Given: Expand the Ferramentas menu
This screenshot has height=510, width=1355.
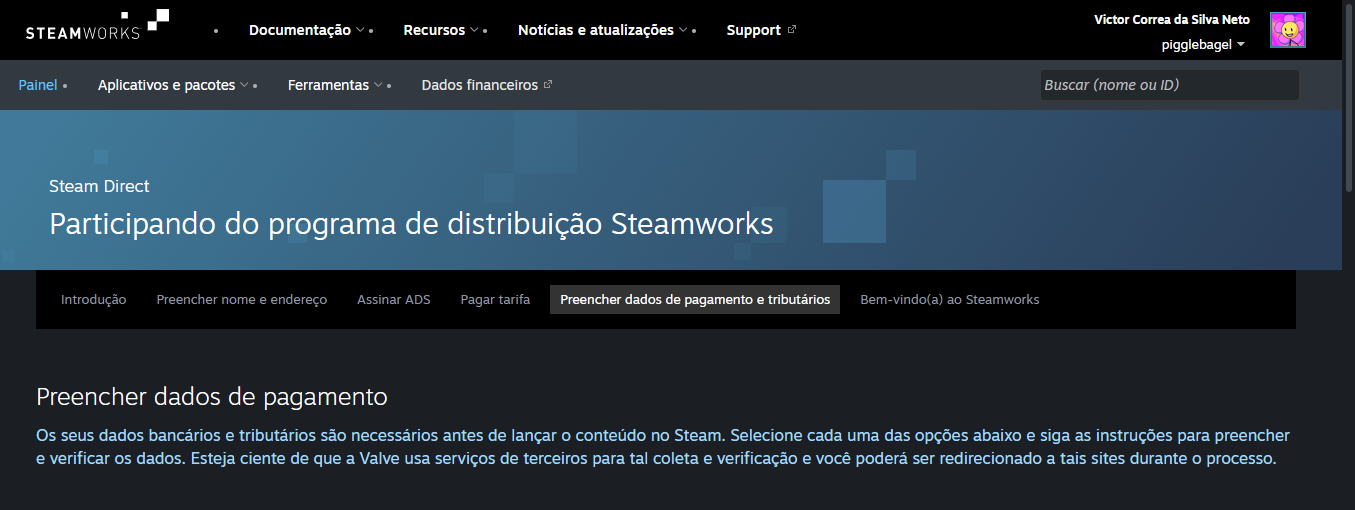Looking at the screenshot, I should point(335,85).
